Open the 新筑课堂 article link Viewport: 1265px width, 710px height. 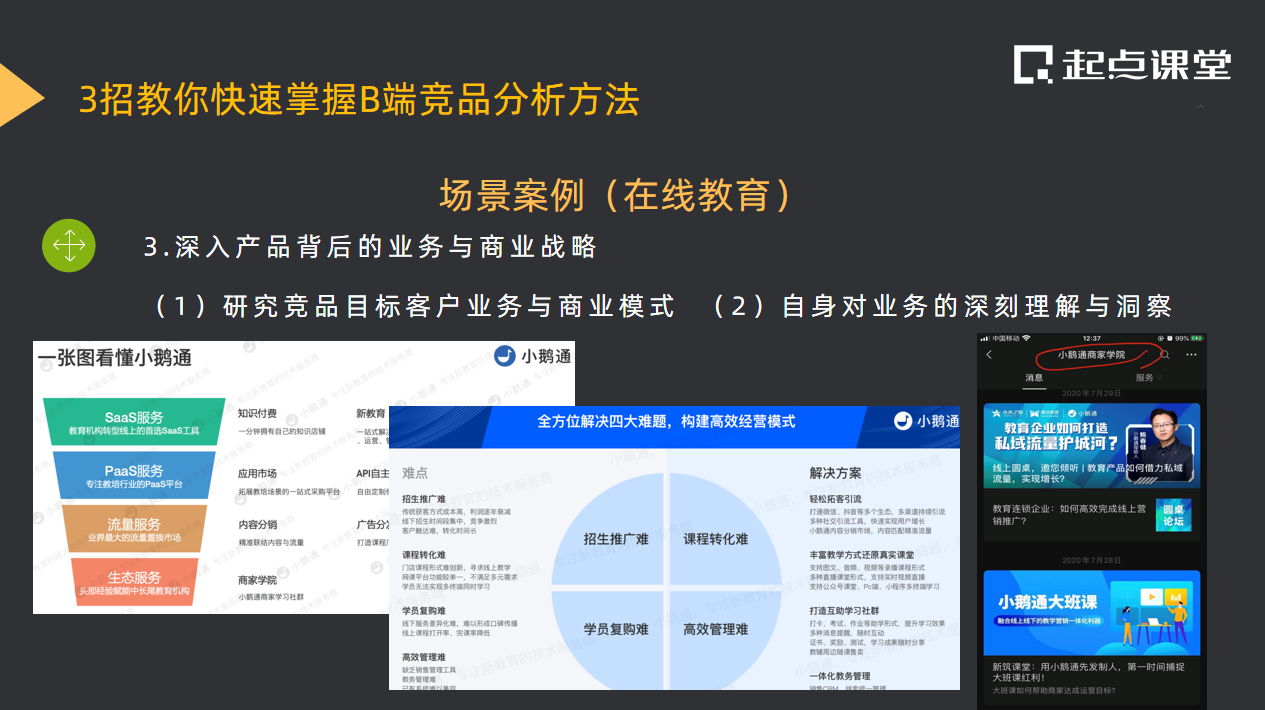(x=1090, y=672)
